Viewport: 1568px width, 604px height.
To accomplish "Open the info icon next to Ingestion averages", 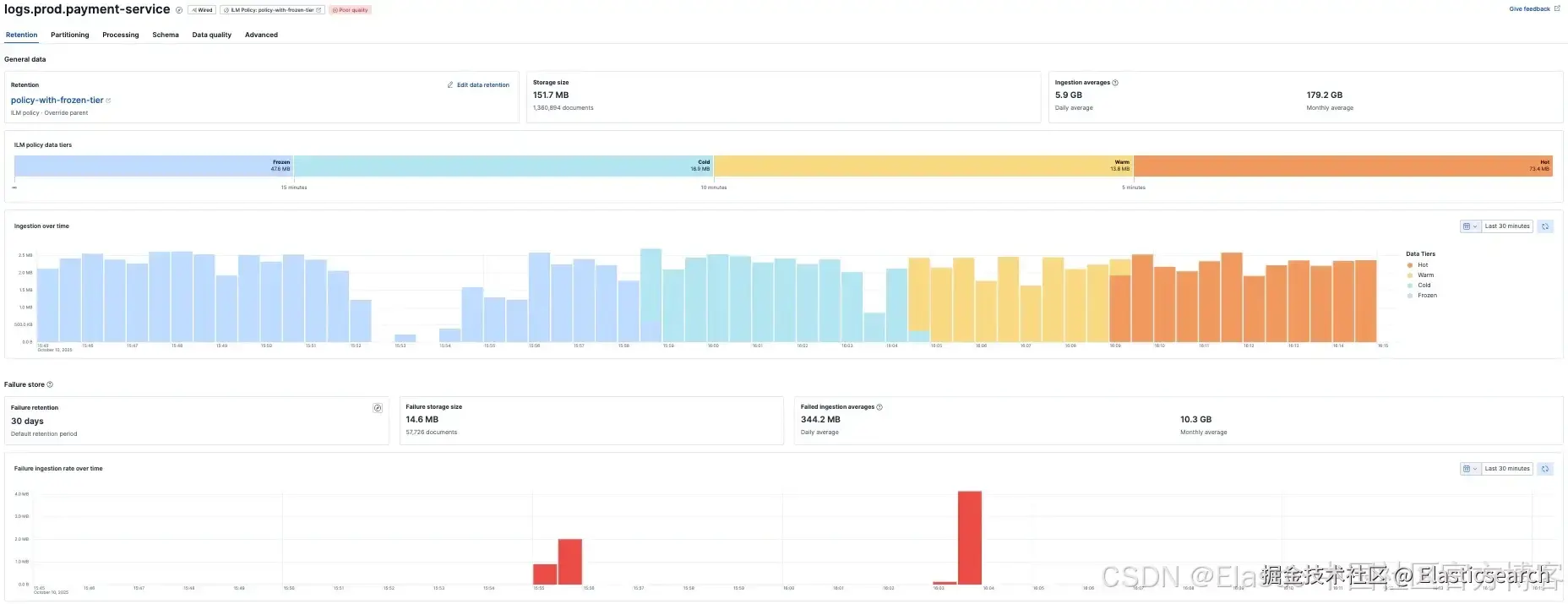I will point(1115,83).
